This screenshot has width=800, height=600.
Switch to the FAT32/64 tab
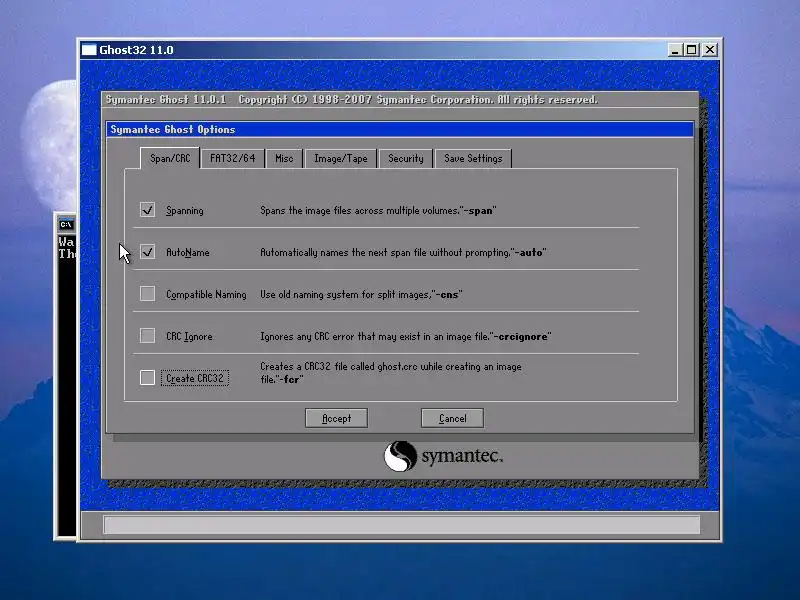(x=233, y=158)
